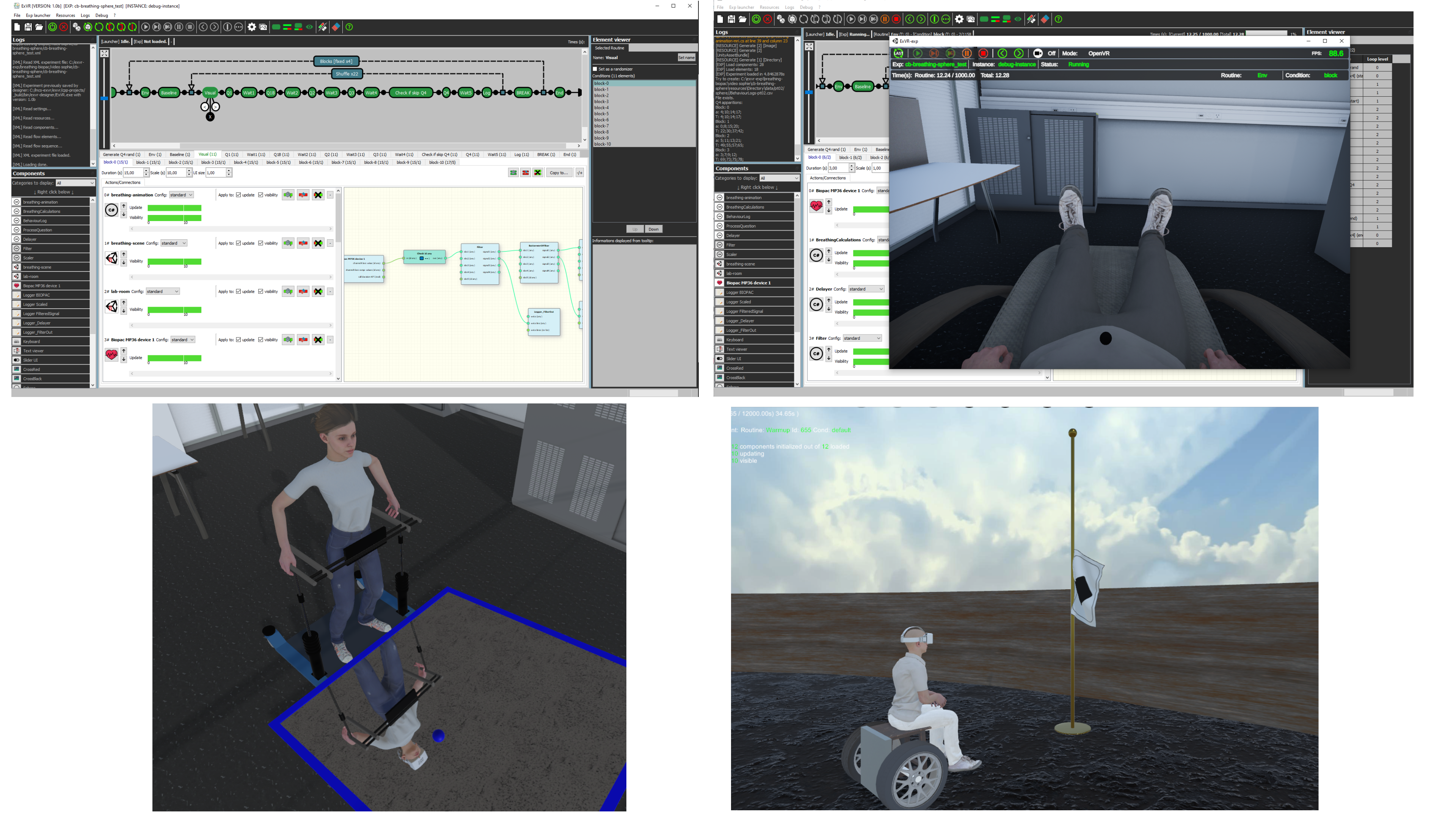Open 'Categories to display' dropdown in left window

click(75, 183)
